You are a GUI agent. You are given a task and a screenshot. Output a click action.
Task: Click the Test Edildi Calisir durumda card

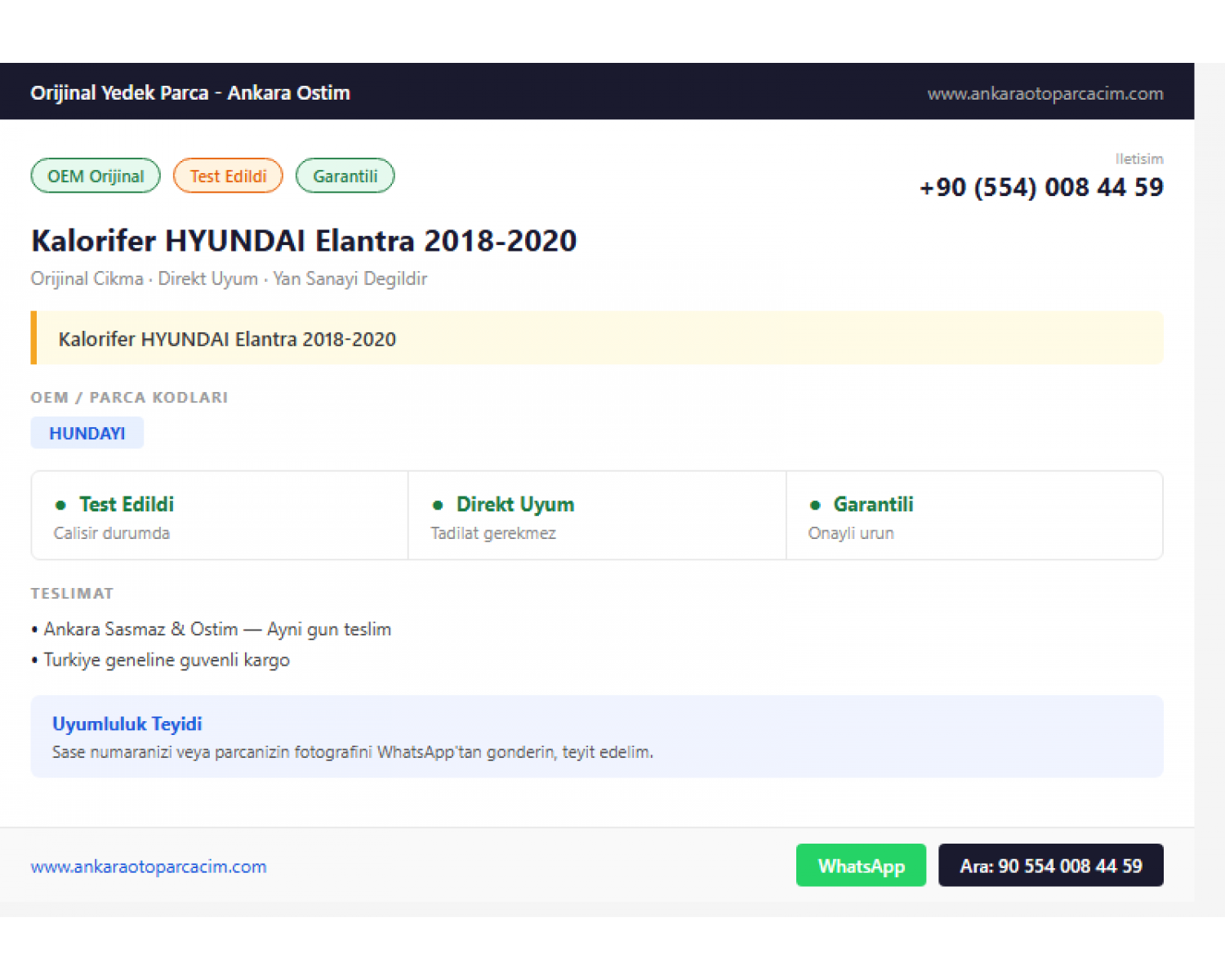pyautogui.click(x=220, y=515)
